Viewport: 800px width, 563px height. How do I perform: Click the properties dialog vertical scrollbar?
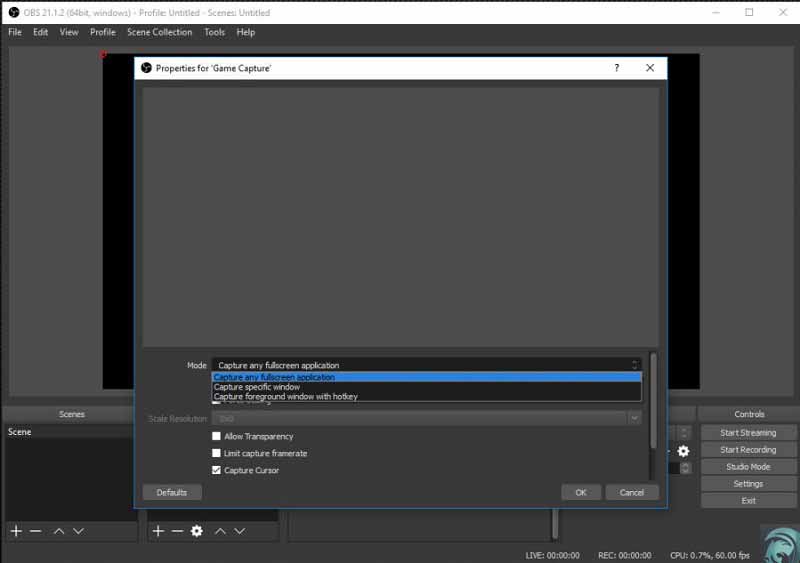(653, 401)
